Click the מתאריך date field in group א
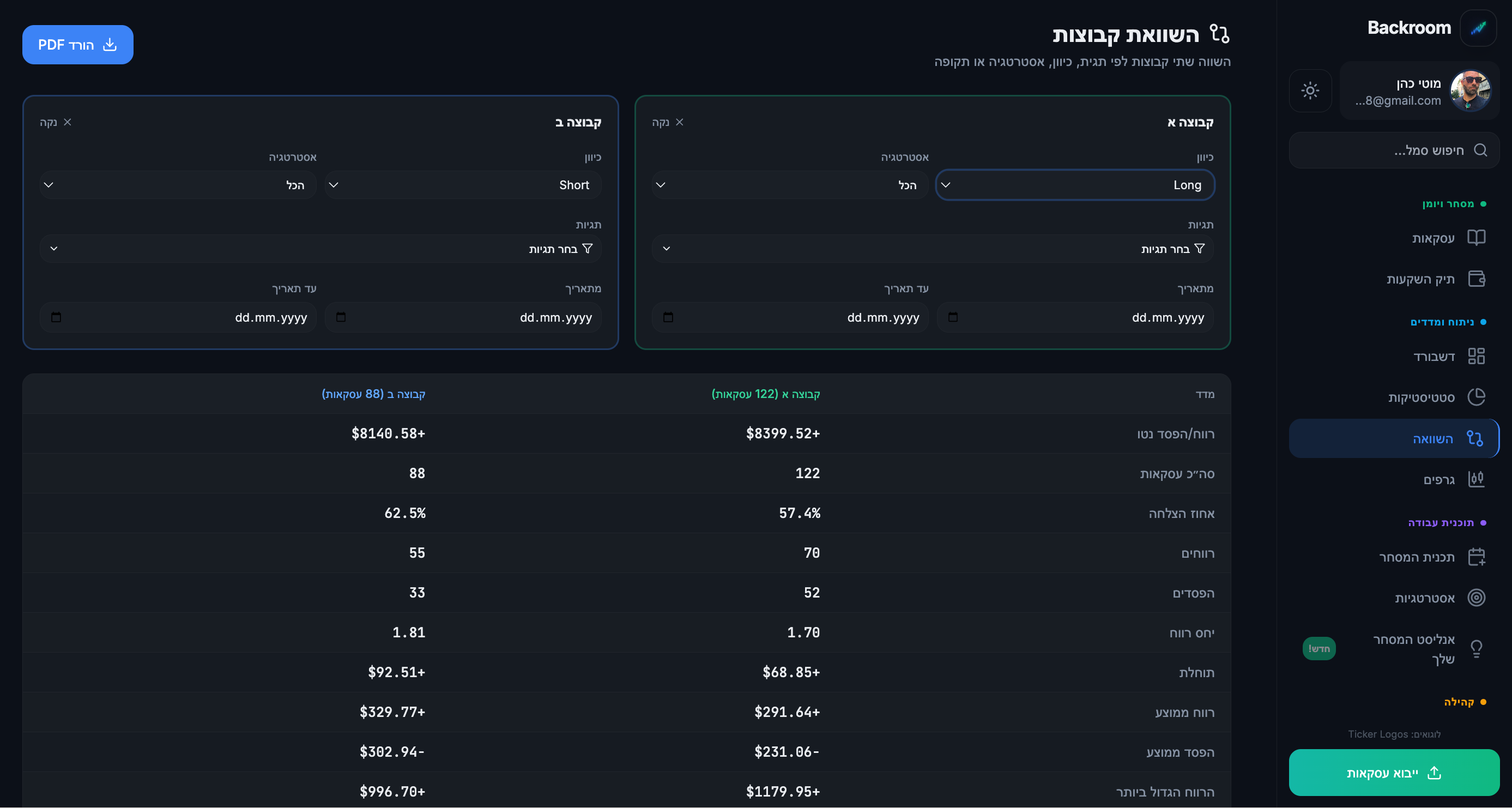 (x=1075, y=318)
